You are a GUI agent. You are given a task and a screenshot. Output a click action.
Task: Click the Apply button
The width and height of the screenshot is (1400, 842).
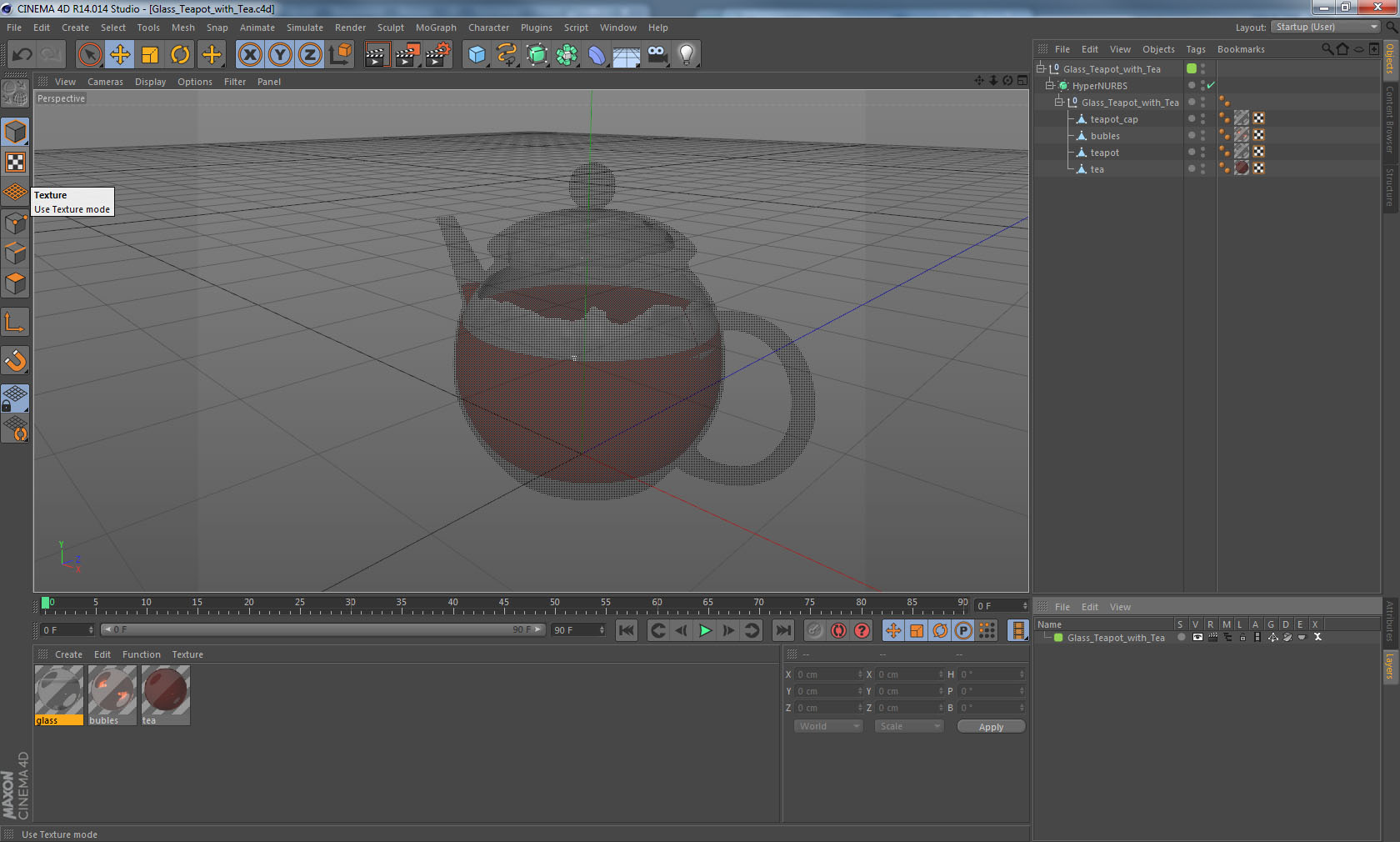pos(991,727)
